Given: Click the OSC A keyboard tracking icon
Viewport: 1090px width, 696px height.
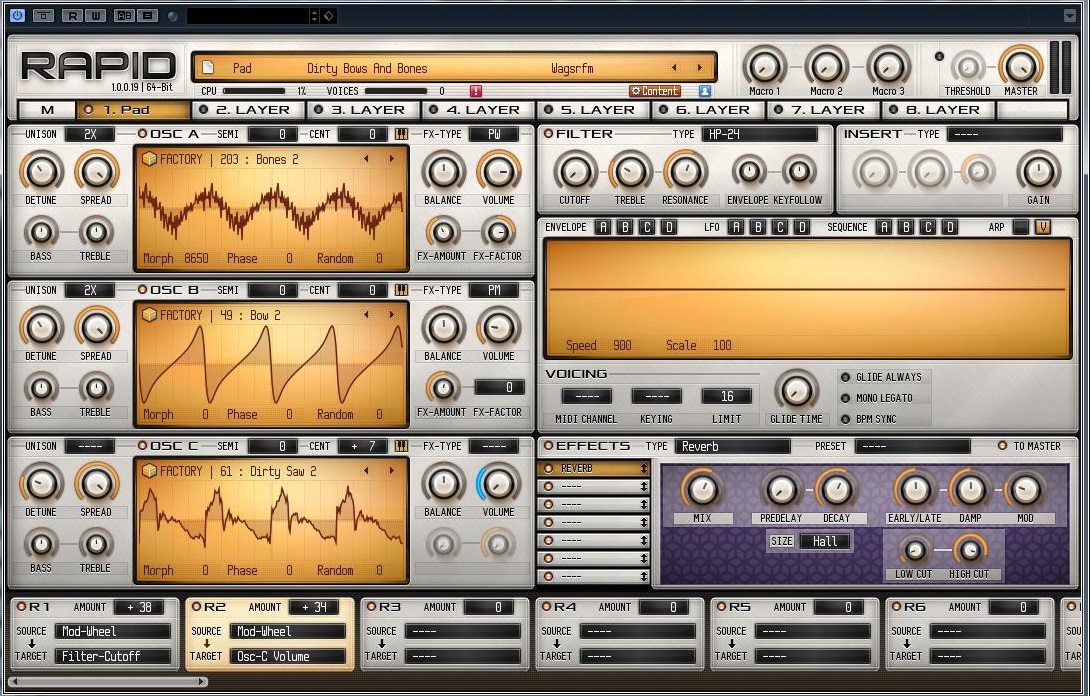Looking at the screenshot, I should [x=401, y=134].
